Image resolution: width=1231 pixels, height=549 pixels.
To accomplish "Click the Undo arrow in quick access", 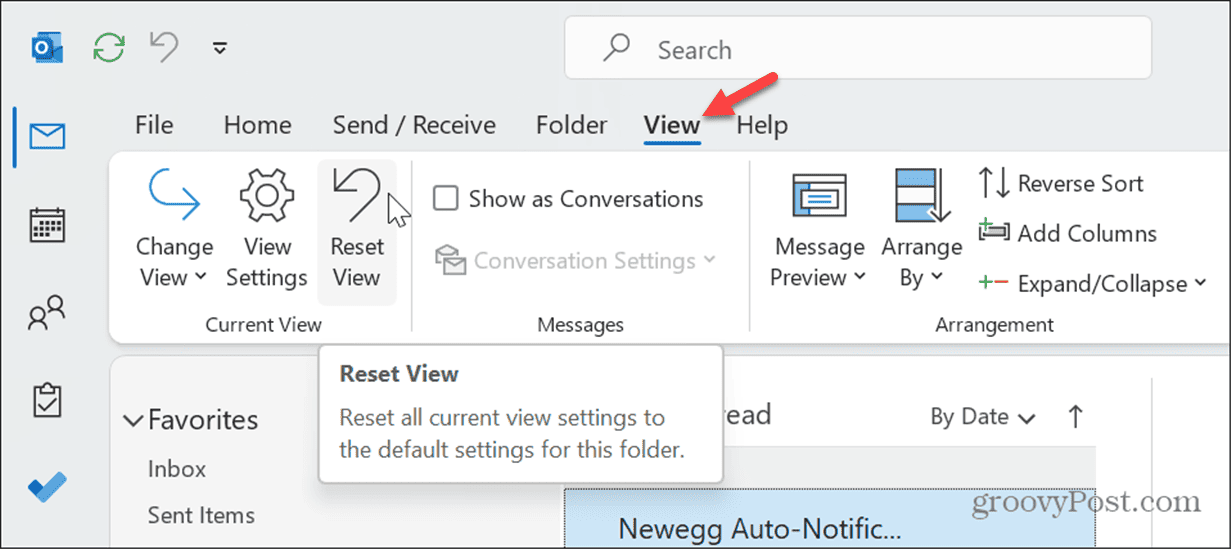I will pos(164,47).
